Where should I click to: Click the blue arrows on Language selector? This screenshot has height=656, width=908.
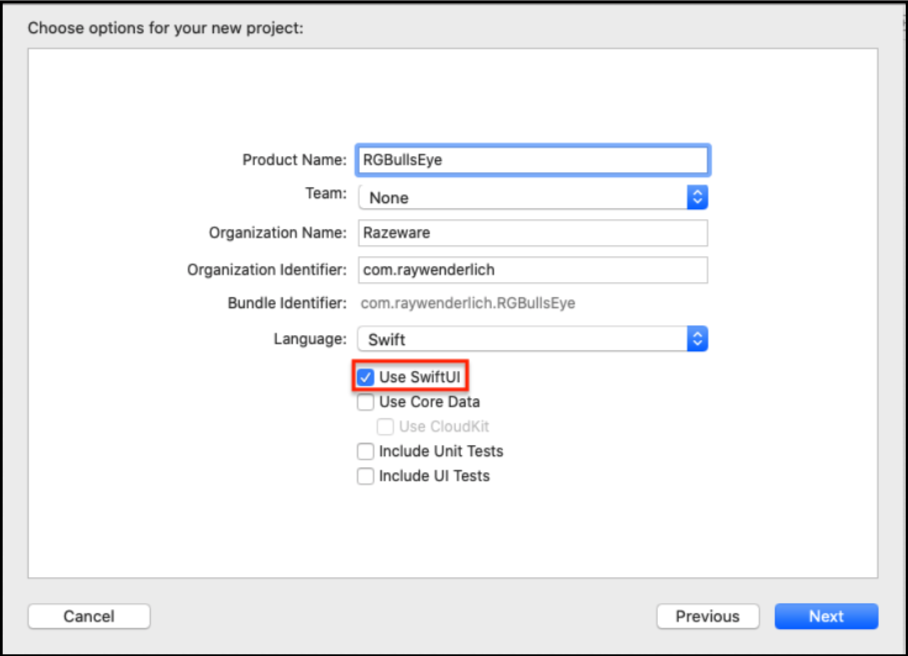coord(697,339)
